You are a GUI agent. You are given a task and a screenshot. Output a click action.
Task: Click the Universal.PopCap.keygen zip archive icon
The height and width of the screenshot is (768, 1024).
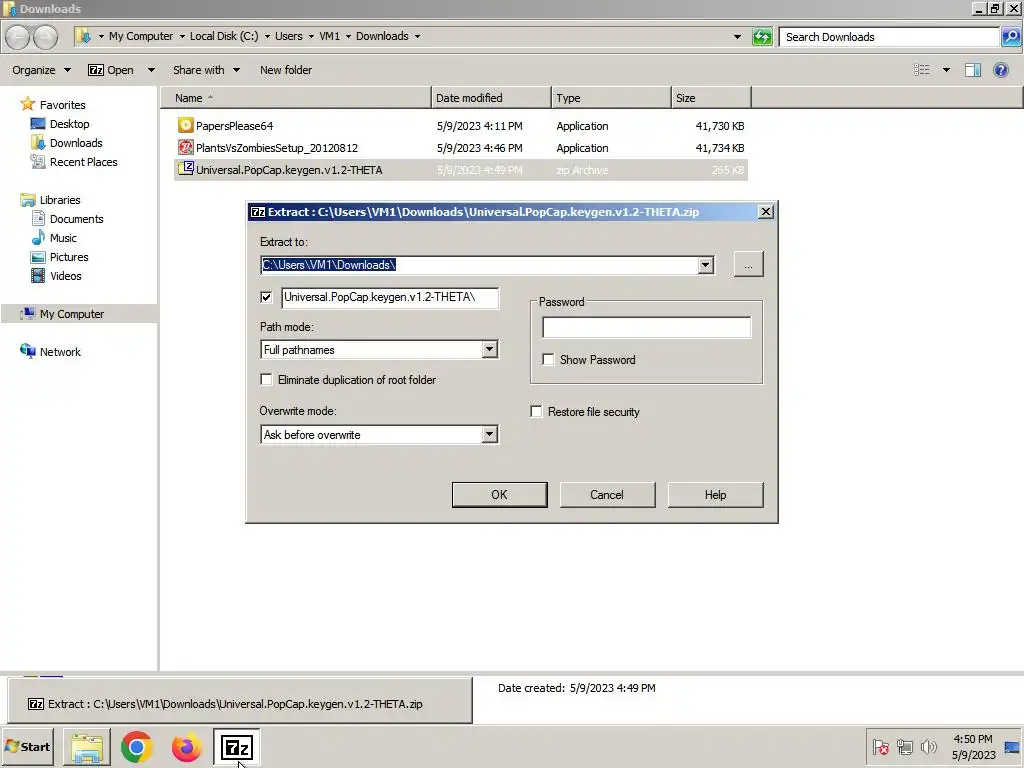coord(185,169)
